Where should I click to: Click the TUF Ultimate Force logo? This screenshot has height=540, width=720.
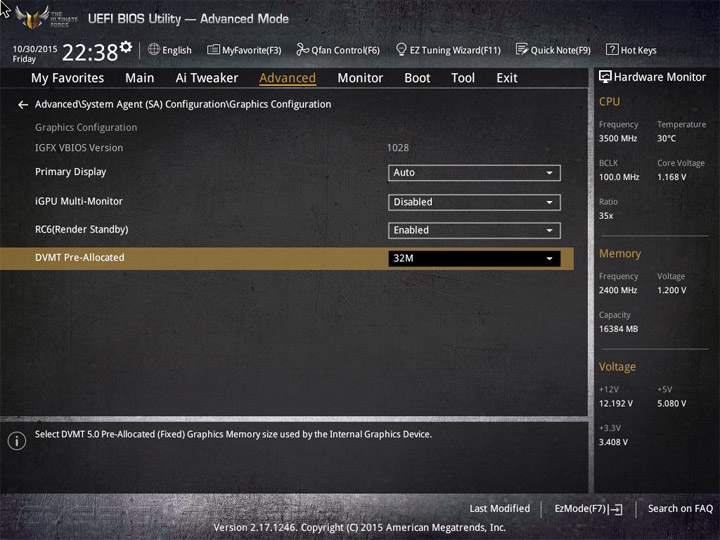(46, 18)
